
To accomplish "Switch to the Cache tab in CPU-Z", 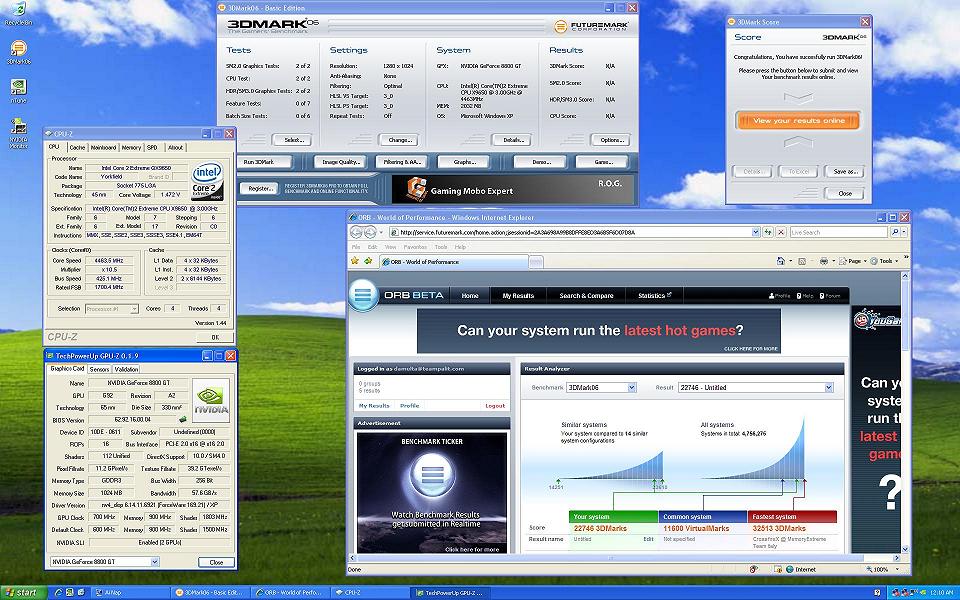I will (77, 148).
